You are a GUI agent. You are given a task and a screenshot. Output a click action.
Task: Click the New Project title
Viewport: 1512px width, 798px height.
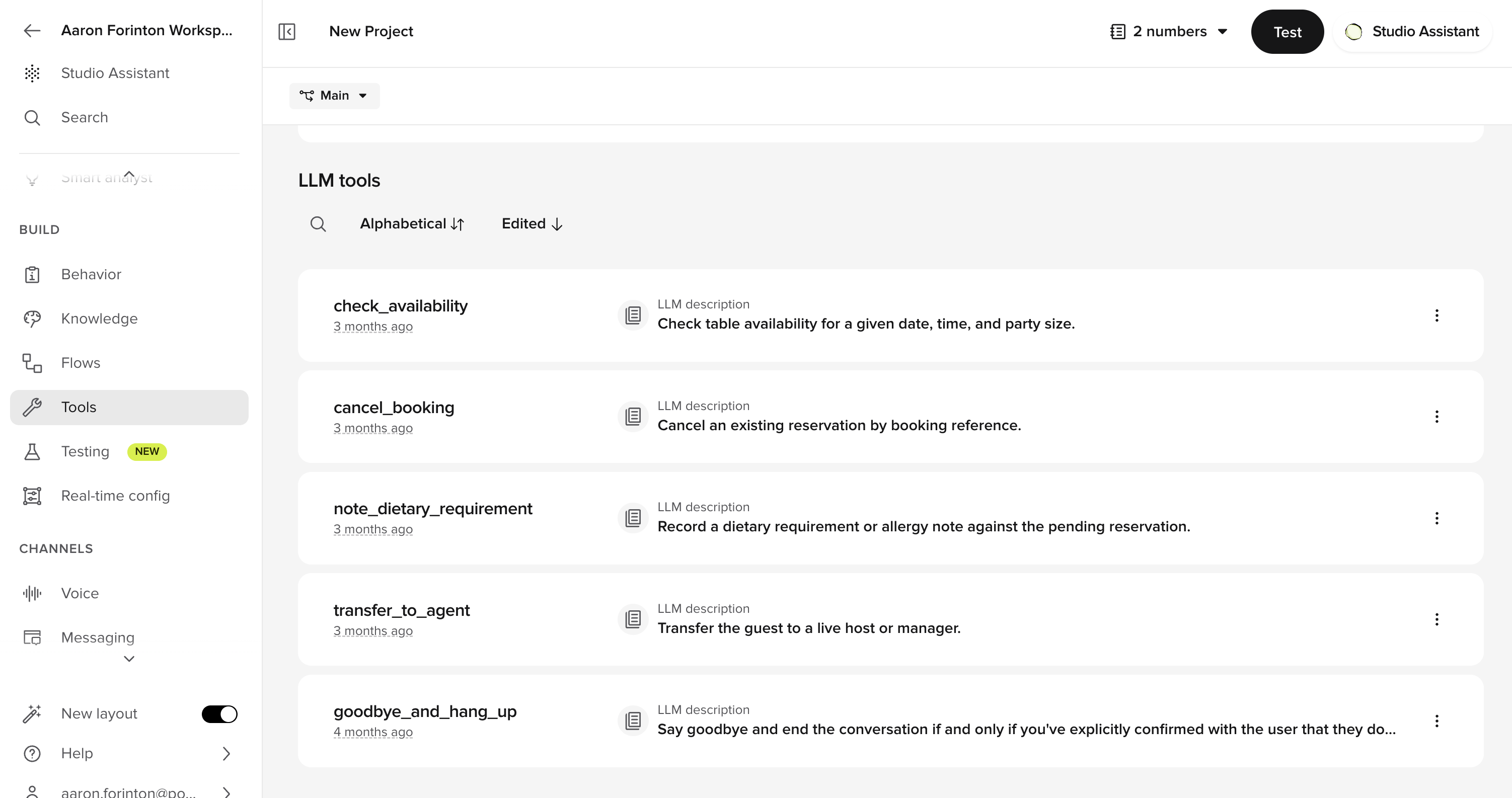(x=371, y=31)
